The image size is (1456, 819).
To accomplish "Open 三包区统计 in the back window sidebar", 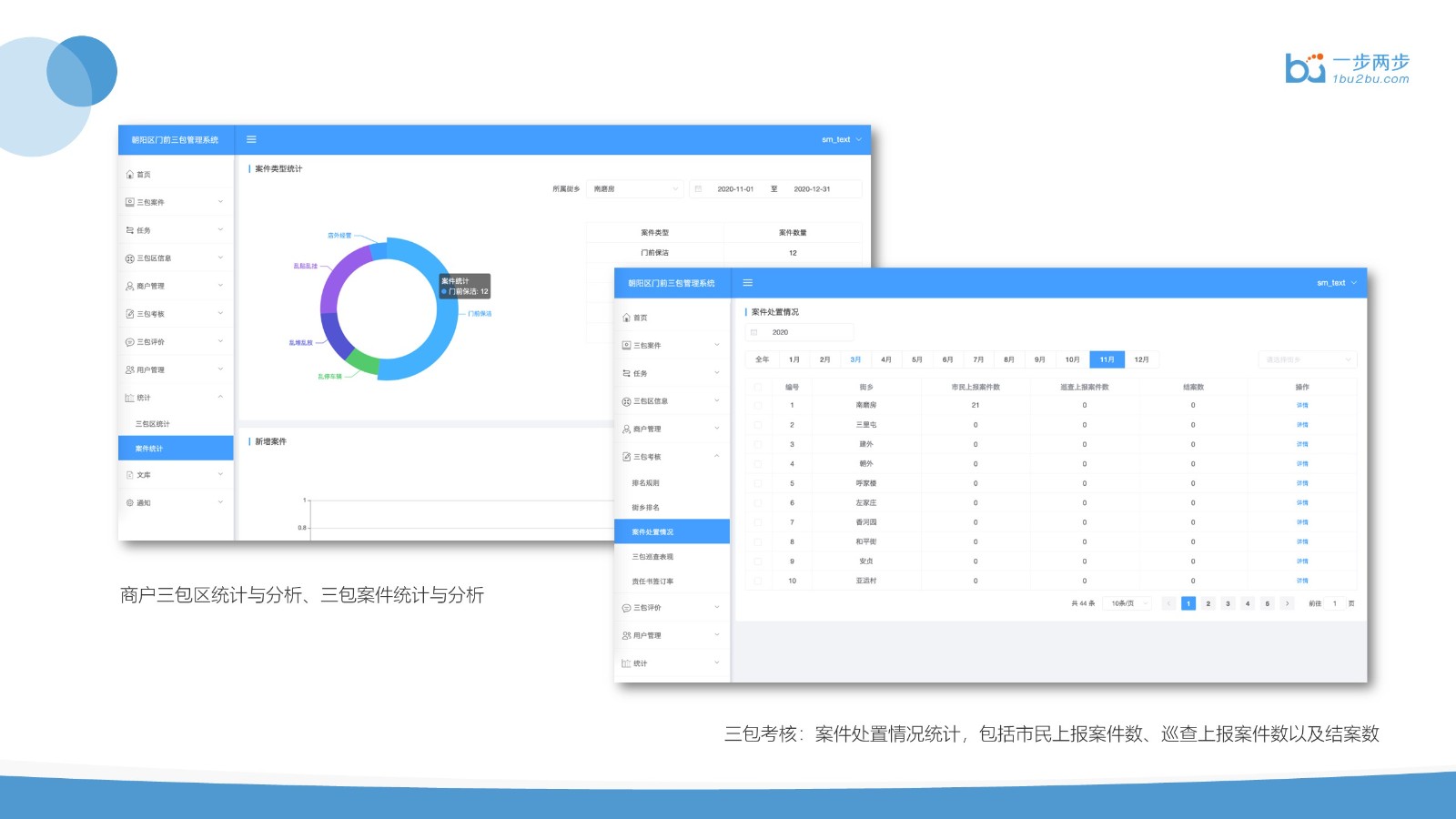I will 176,424.
